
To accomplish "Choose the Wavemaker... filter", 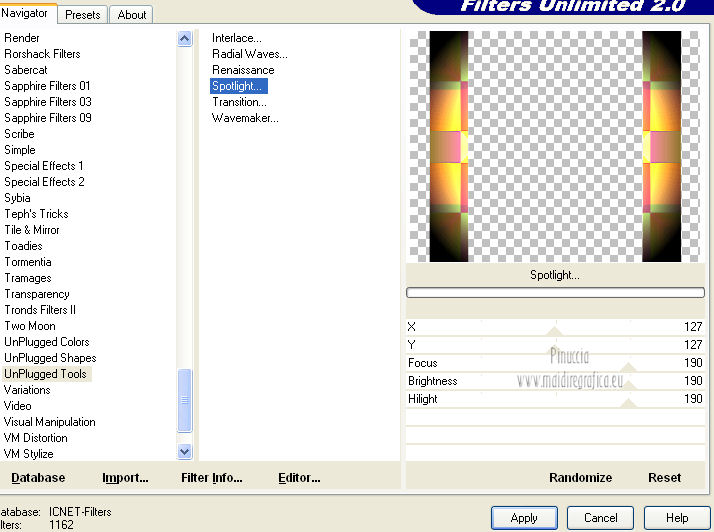I will pos(245,118).
